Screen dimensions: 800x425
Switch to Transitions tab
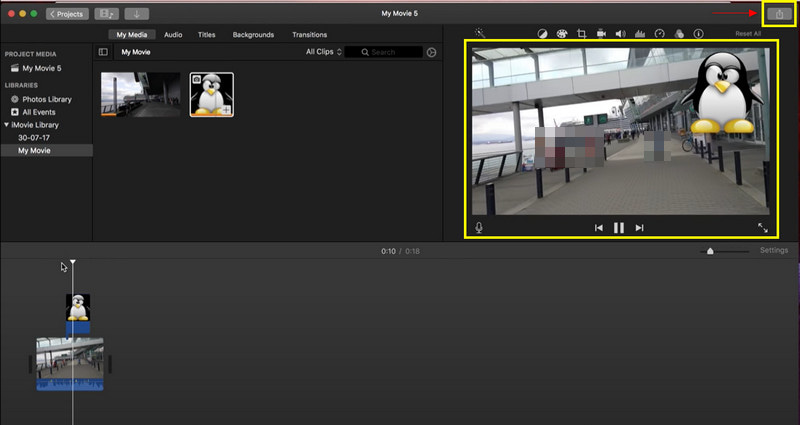click(x=309, y=35)
